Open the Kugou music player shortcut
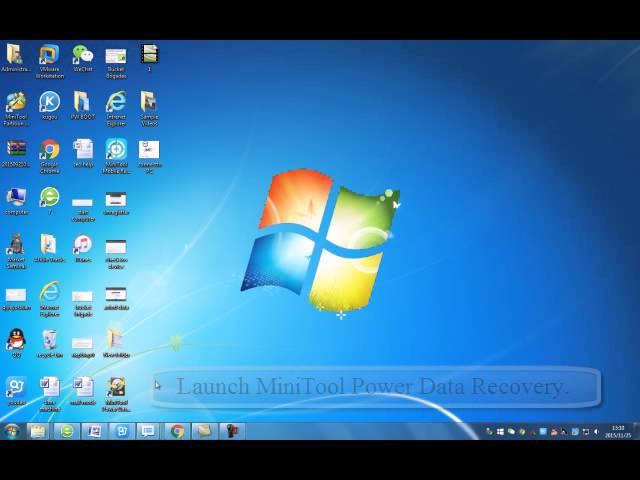Image resolution: width=640 pixels, height=480 pixels. pyautogui.click(x=49, y=102)
